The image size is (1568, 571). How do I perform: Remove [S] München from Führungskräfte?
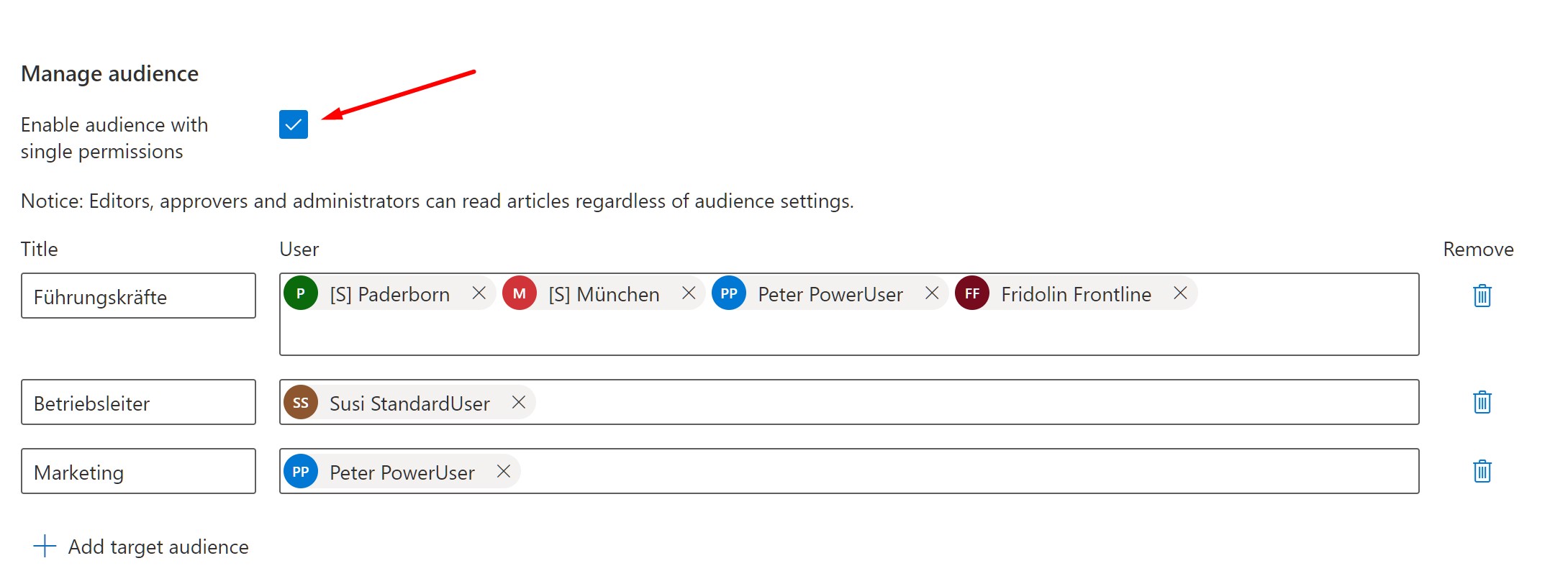tap(689, 293)
